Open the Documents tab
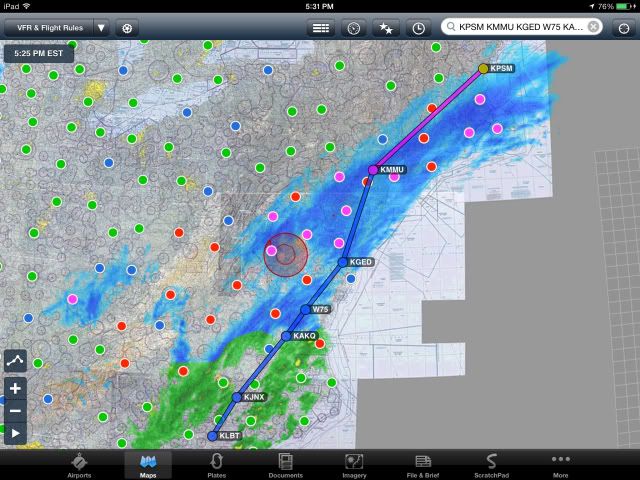Screen dimensions: 640x480 point(285,465)
